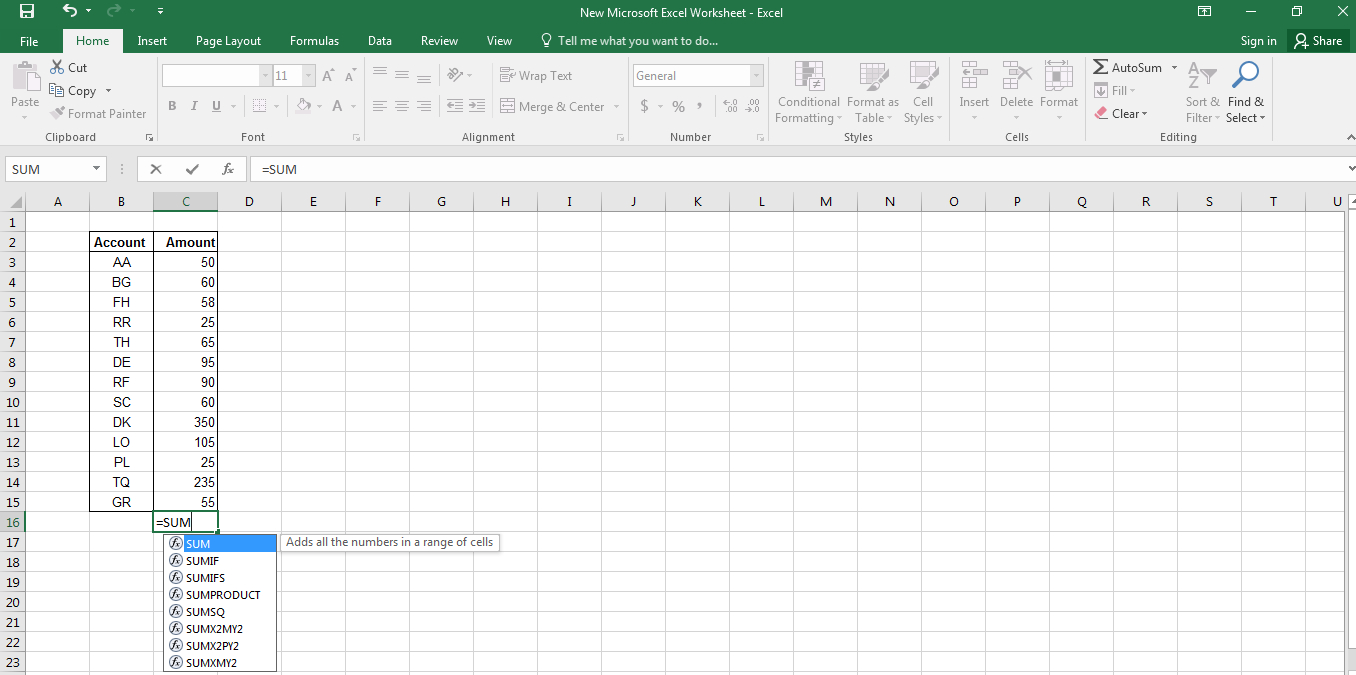This screenshot has height=675, width=1356.
Task: Click the Increase Decimal icon
Action: pos(730,105)
